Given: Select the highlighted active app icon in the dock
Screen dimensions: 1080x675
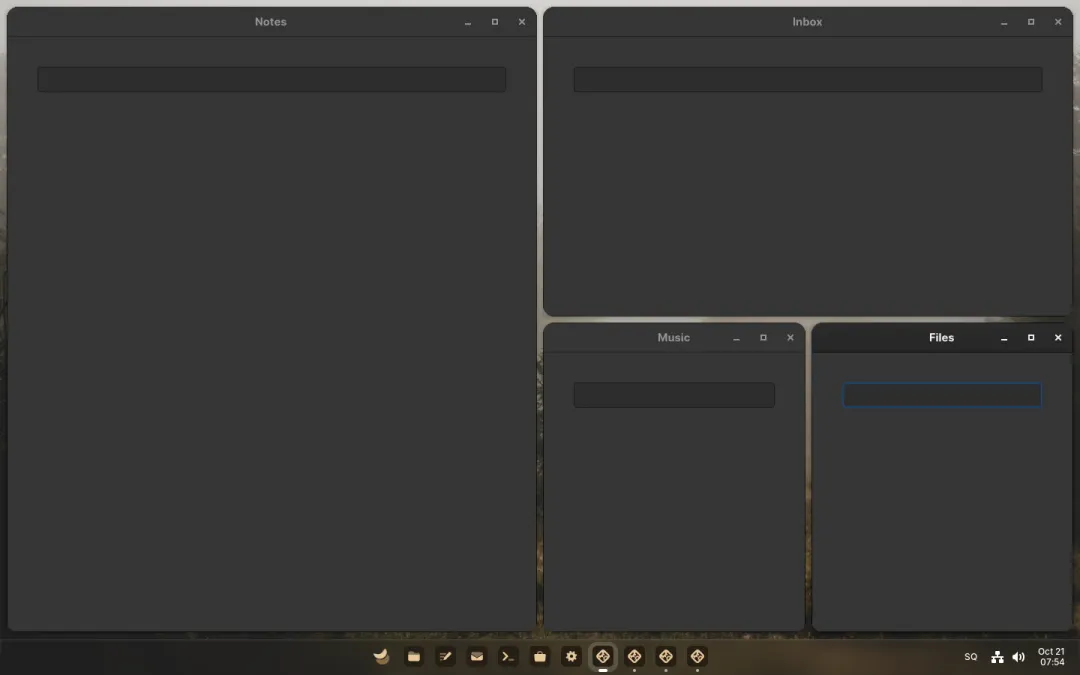Looking at the screenshot, I should point(603,656).
